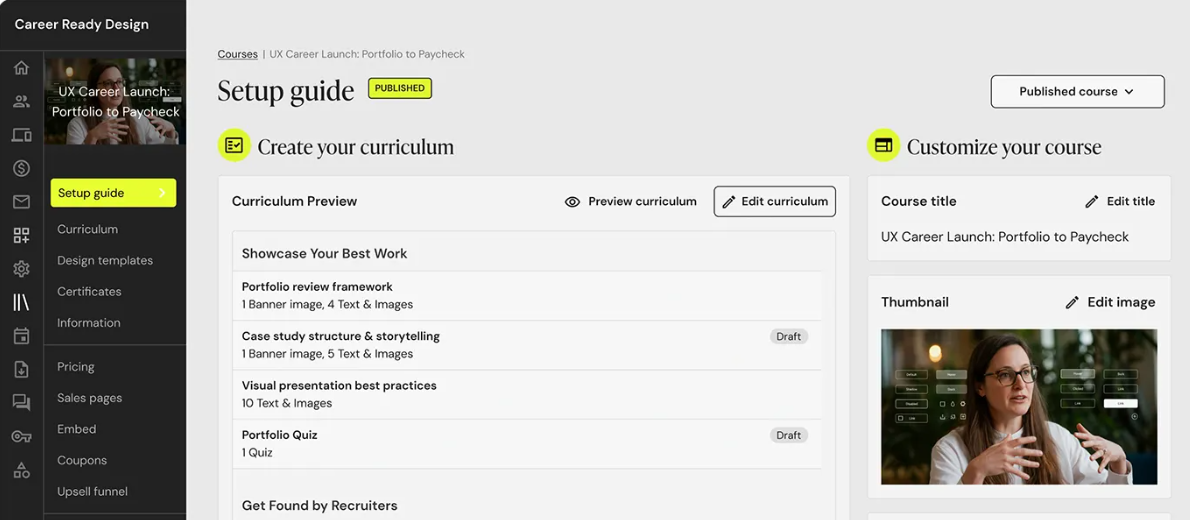Click the chat bubbles discussion icon

click(21, 402)
